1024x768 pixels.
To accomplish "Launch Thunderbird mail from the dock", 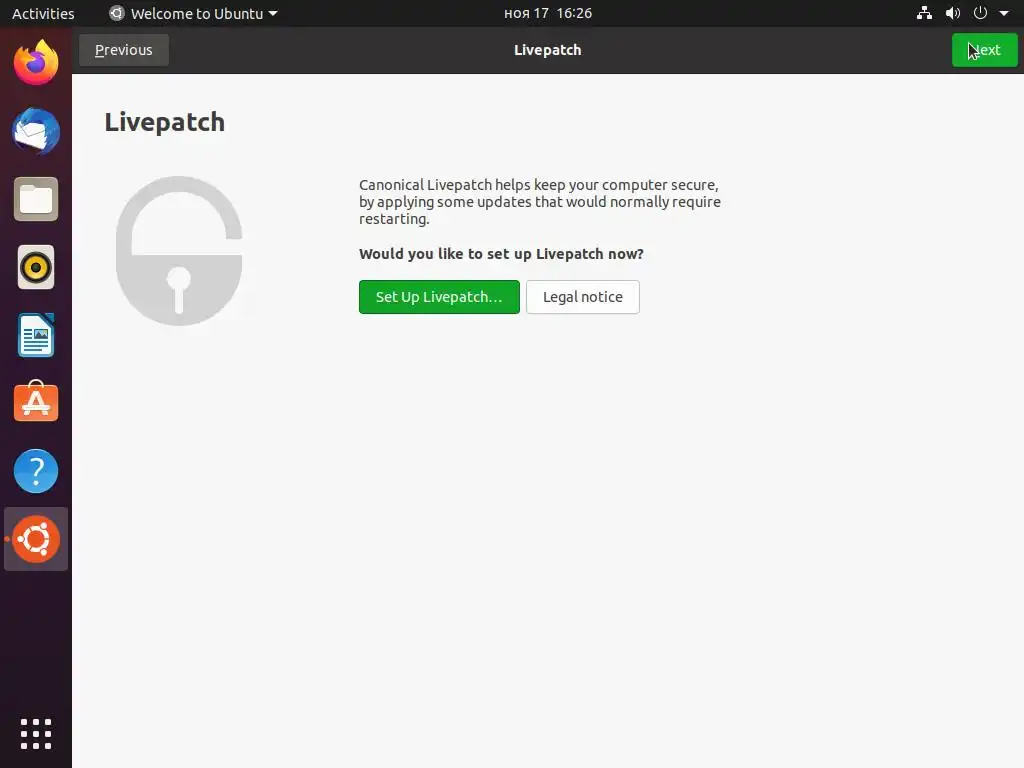I will pyautogui.click(x=36, y=131).
